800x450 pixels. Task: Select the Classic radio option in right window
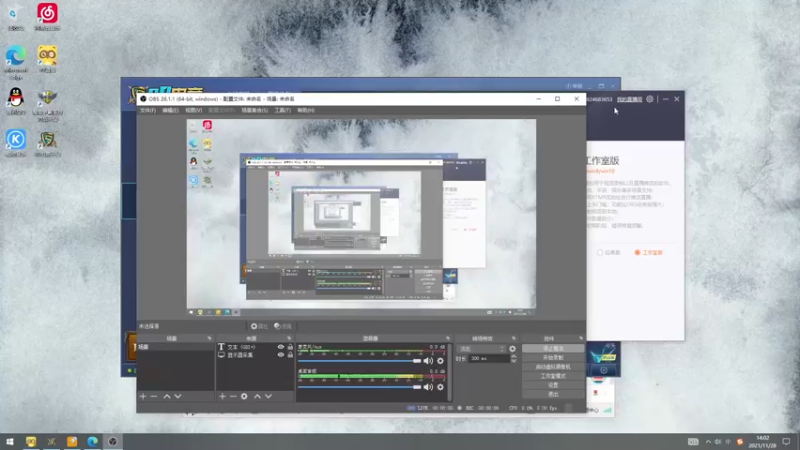(x=609, y=253)
